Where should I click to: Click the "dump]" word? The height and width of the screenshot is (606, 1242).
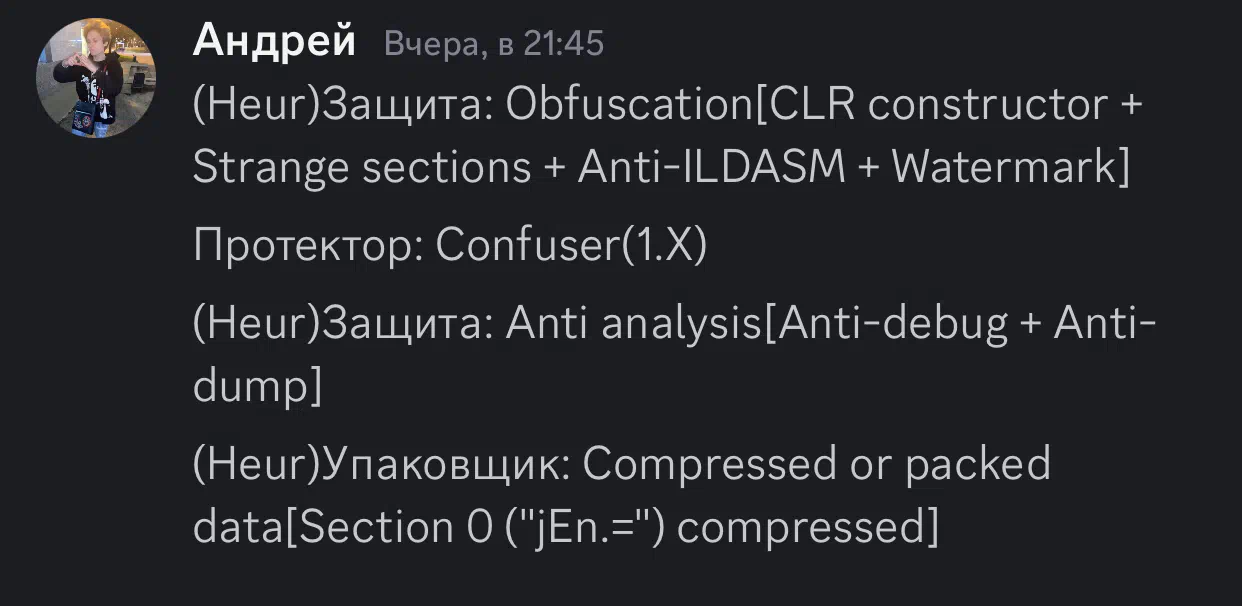[256, 387]
